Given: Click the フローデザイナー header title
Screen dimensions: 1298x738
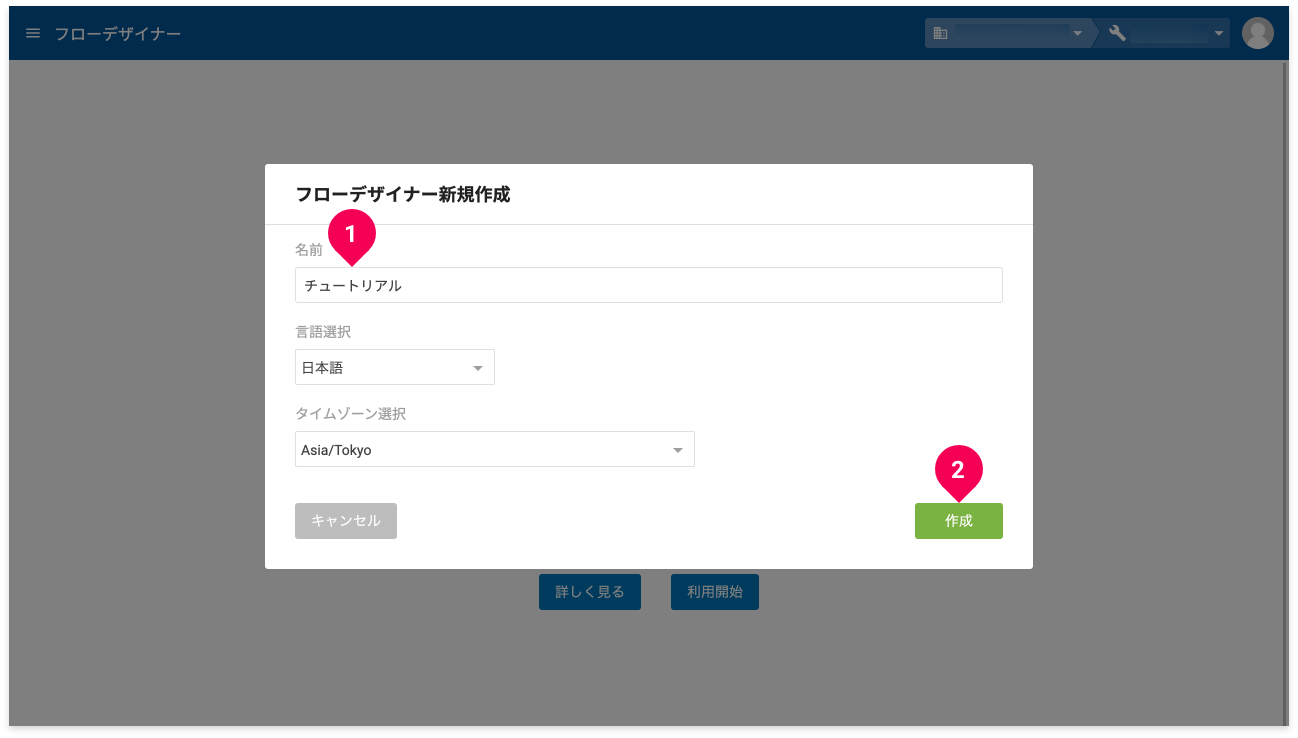Looking at the screenshot, I should (x=118, y=34).
